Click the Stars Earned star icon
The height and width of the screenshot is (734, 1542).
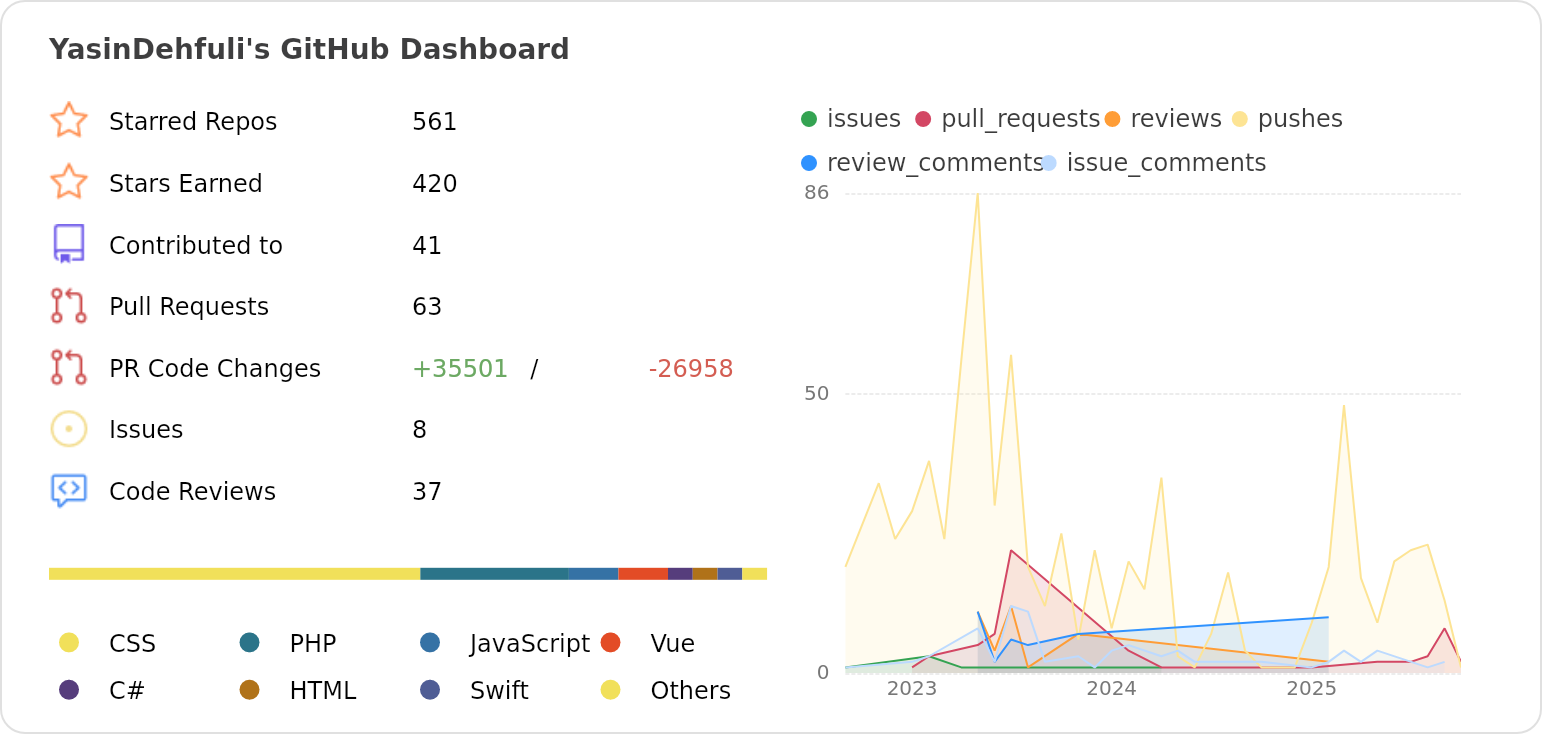pos(68,183)
